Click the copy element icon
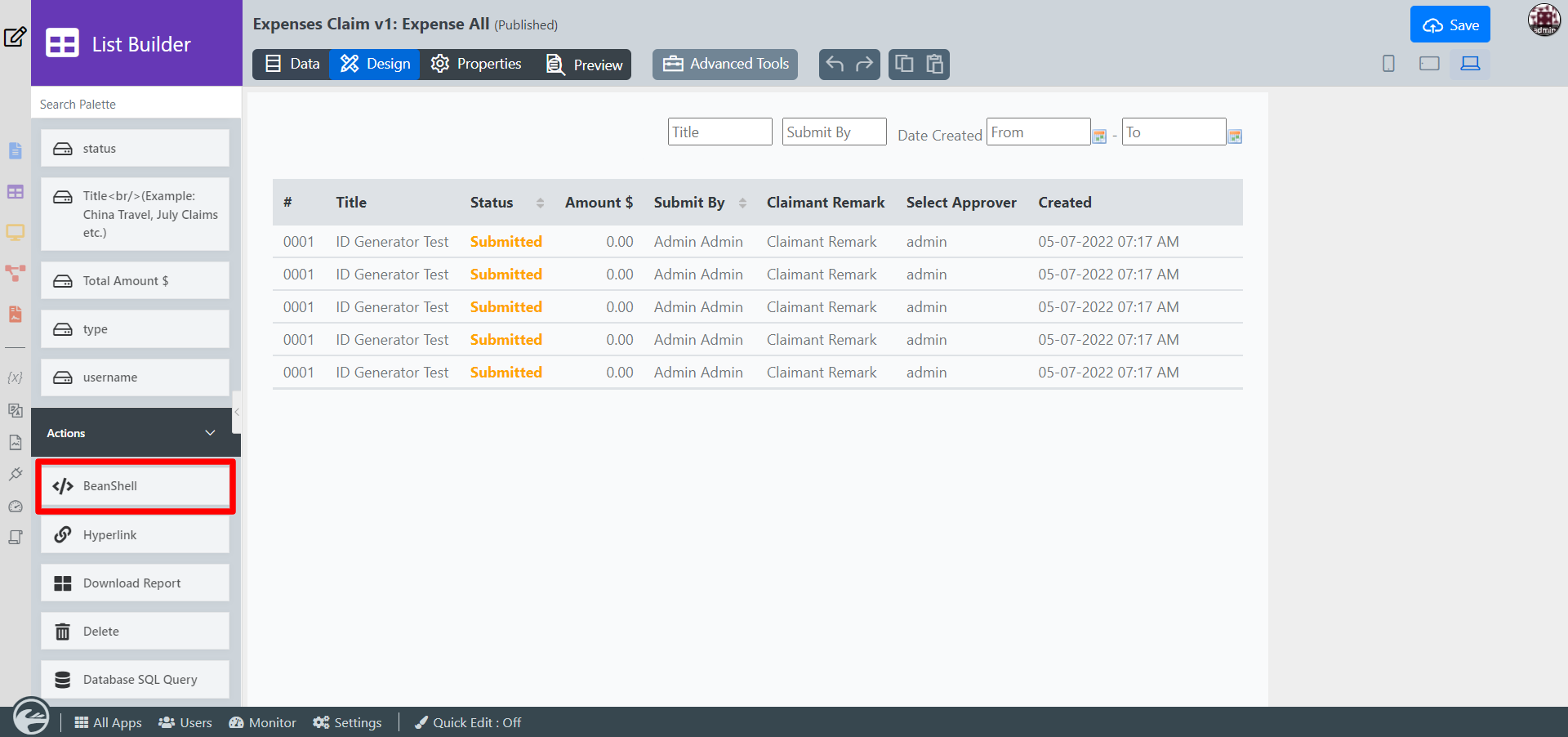Screen dimensions: 1568x737 coord(904,64)
